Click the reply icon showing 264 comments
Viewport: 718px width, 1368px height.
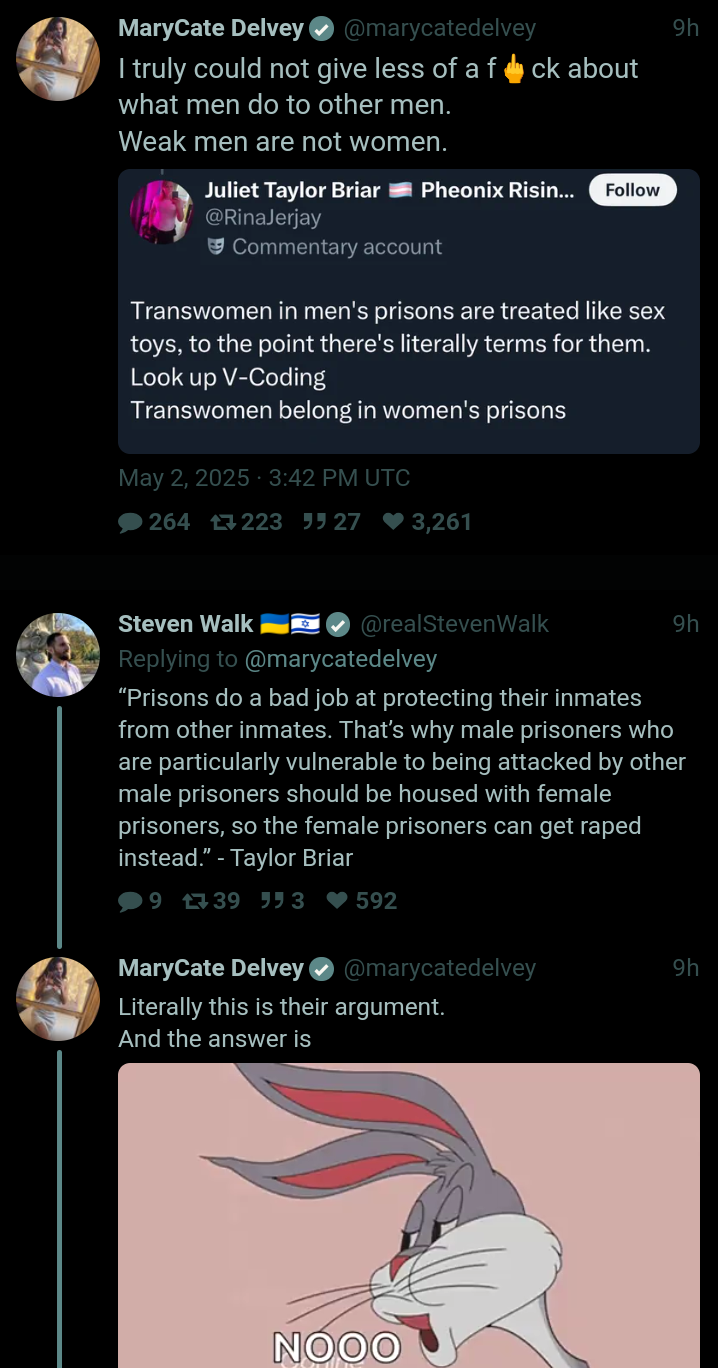(131, 522)
